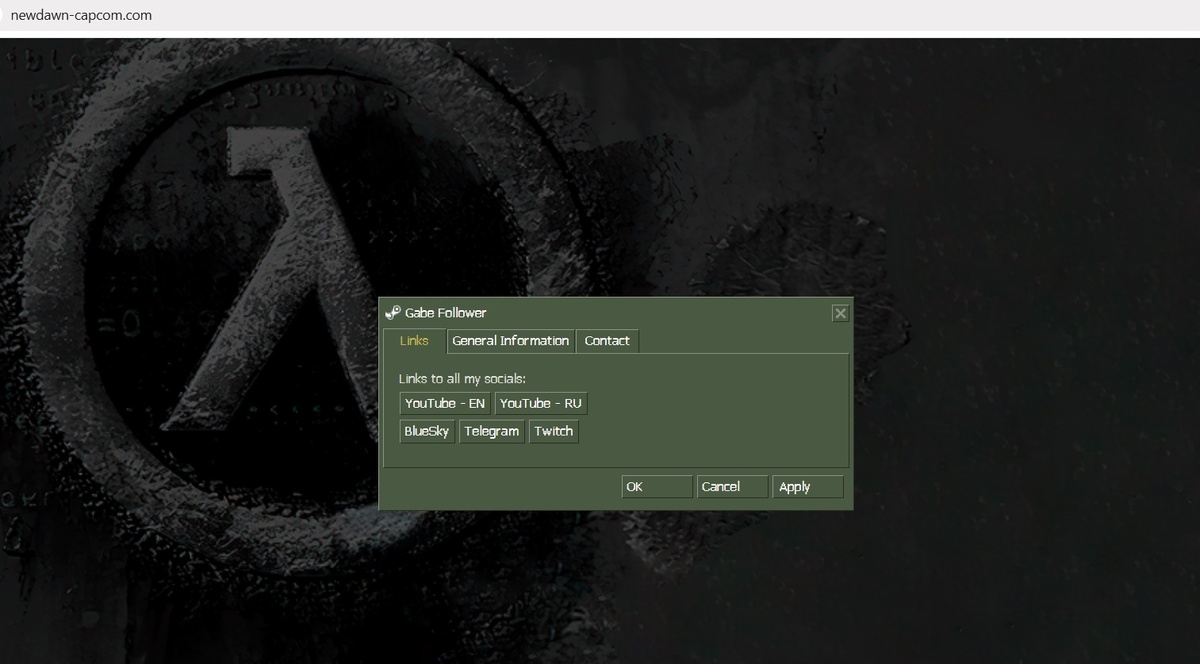Click the Apply button
This screenshot has width=1200, height=664.
(808, 487)
